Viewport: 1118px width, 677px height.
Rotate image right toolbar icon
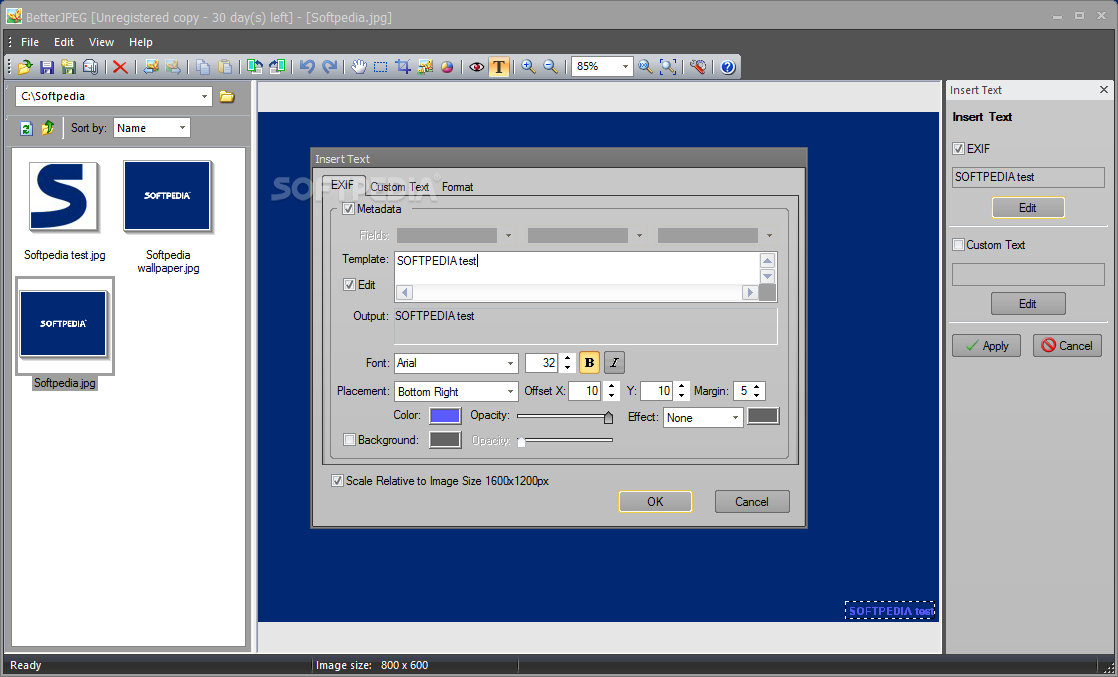click(277, 67)
